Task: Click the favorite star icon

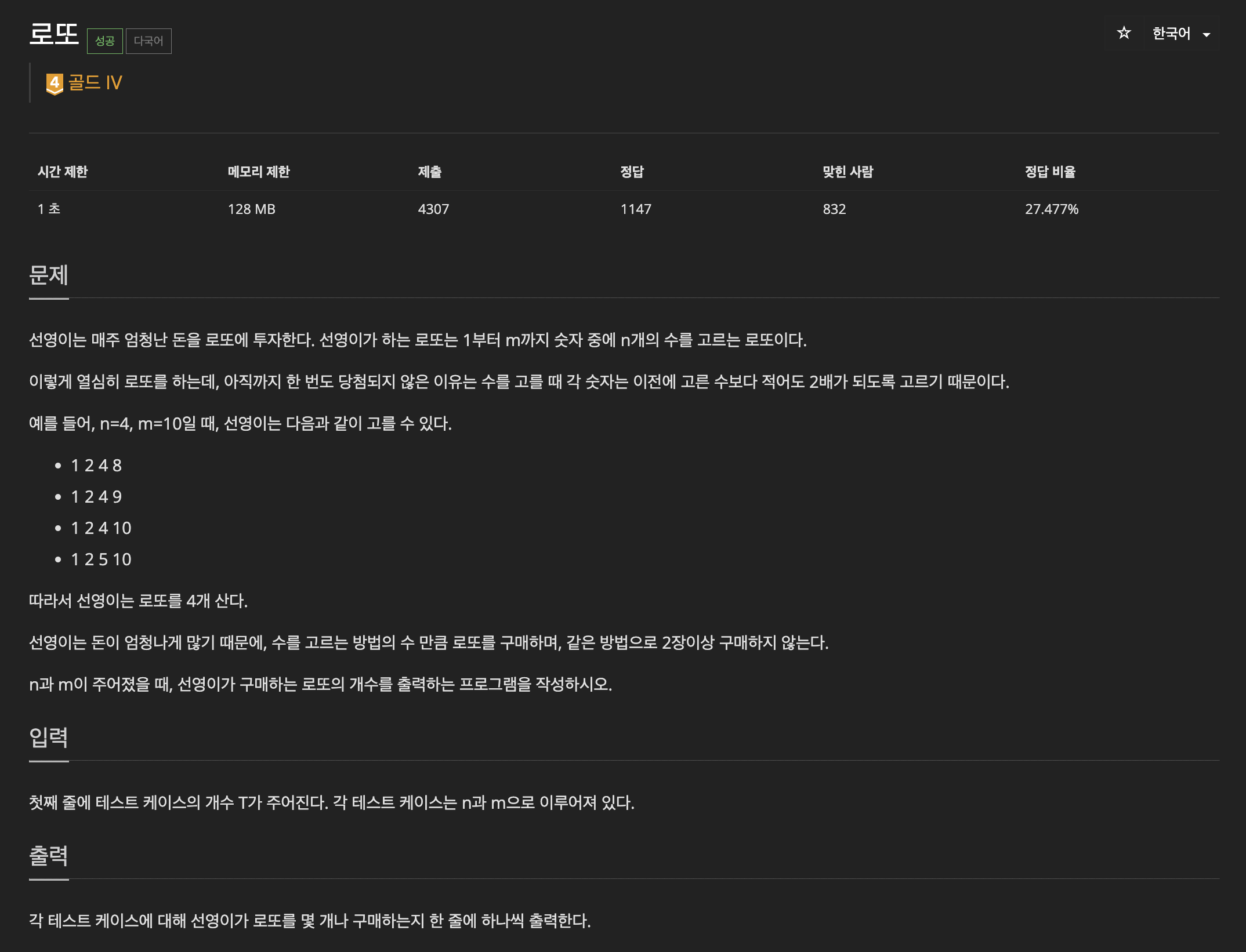Action: click(1124, 33)
